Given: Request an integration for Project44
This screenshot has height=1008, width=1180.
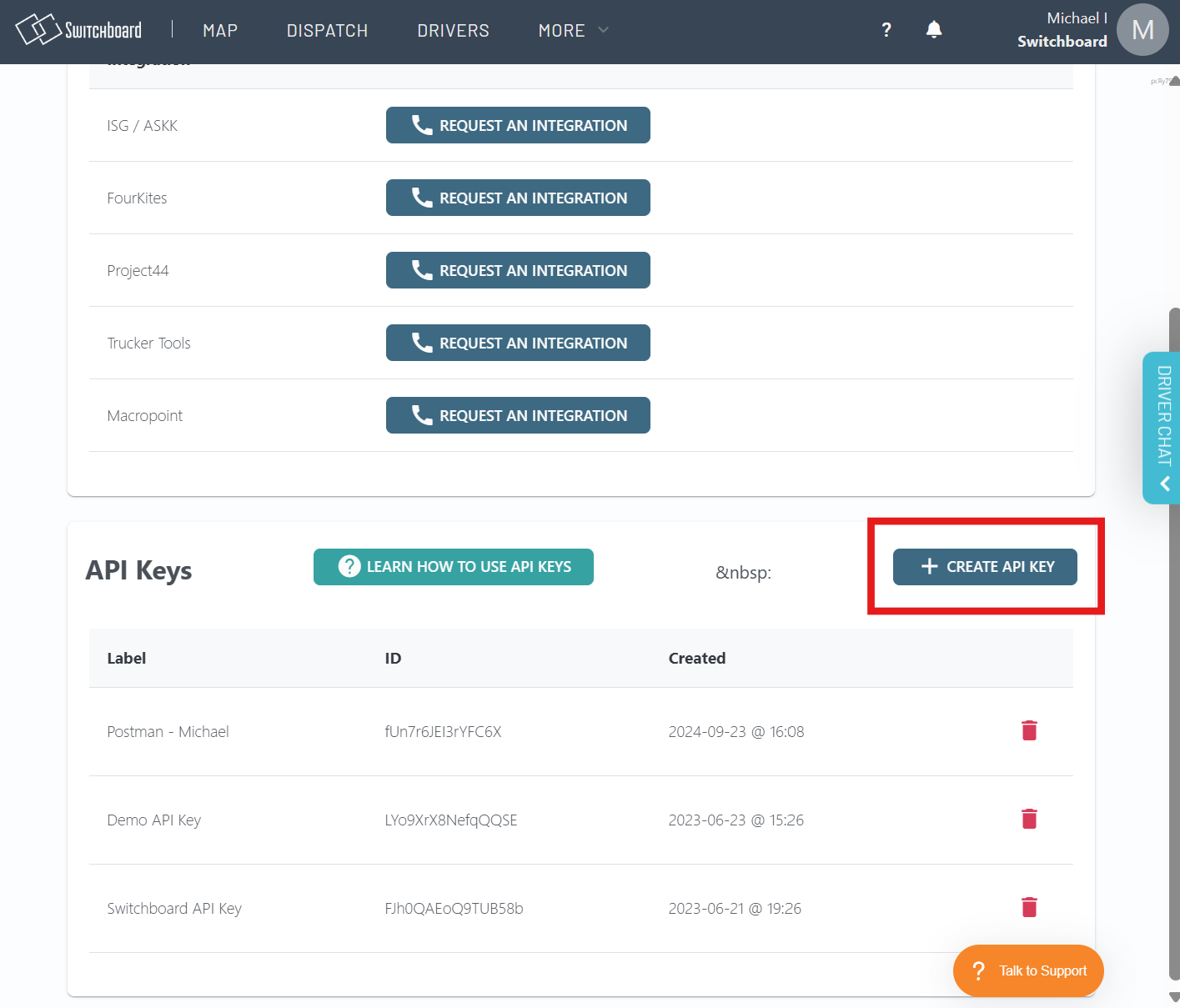Looking at the screenshot, I should [517, 270].
